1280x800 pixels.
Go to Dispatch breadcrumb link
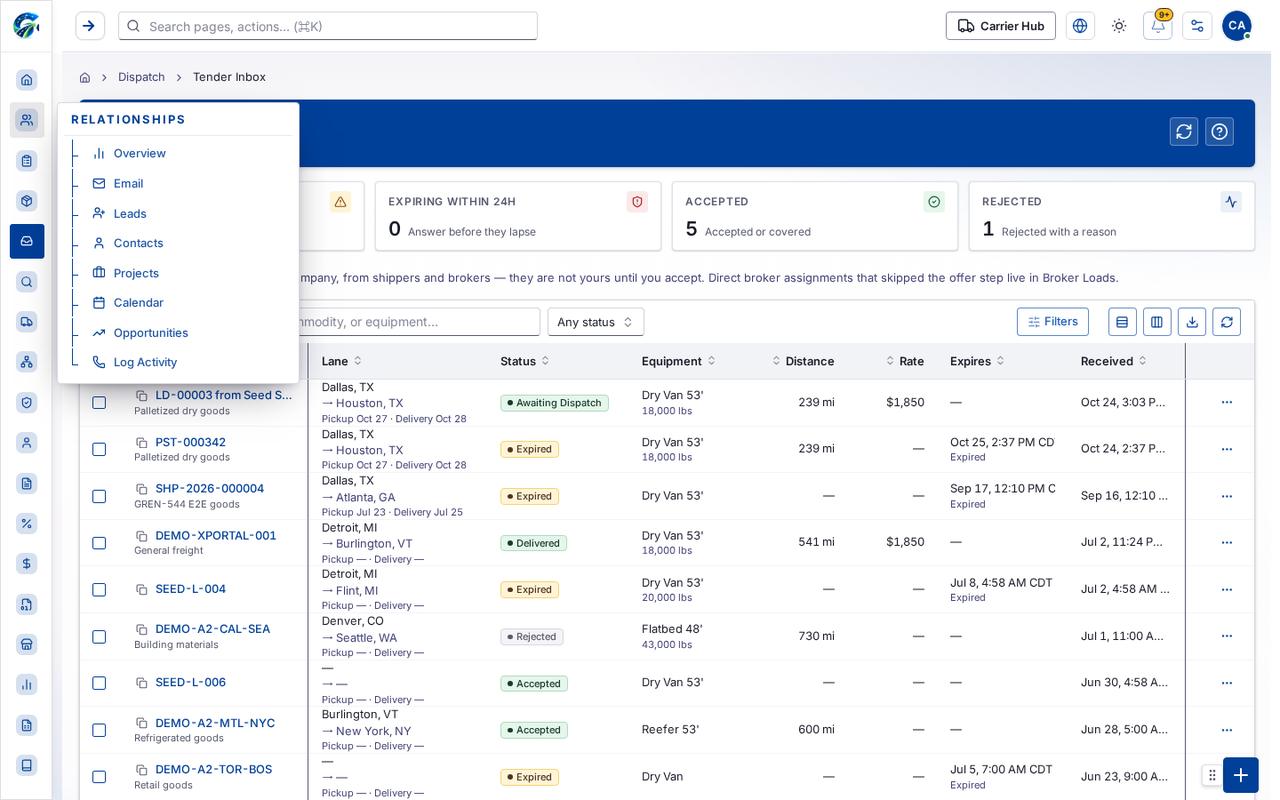(x=141, y=77)
